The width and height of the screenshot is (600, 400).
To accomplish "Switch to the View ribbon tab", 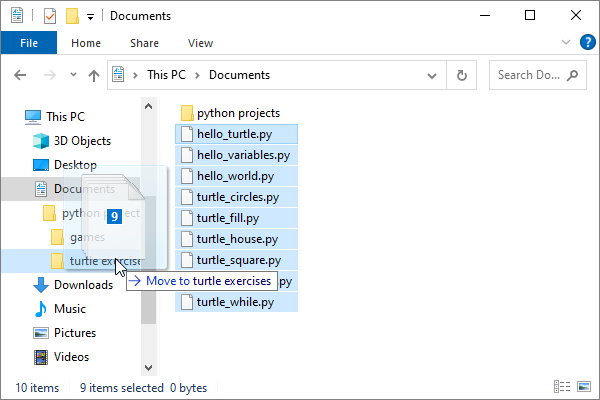I will 201,43.
